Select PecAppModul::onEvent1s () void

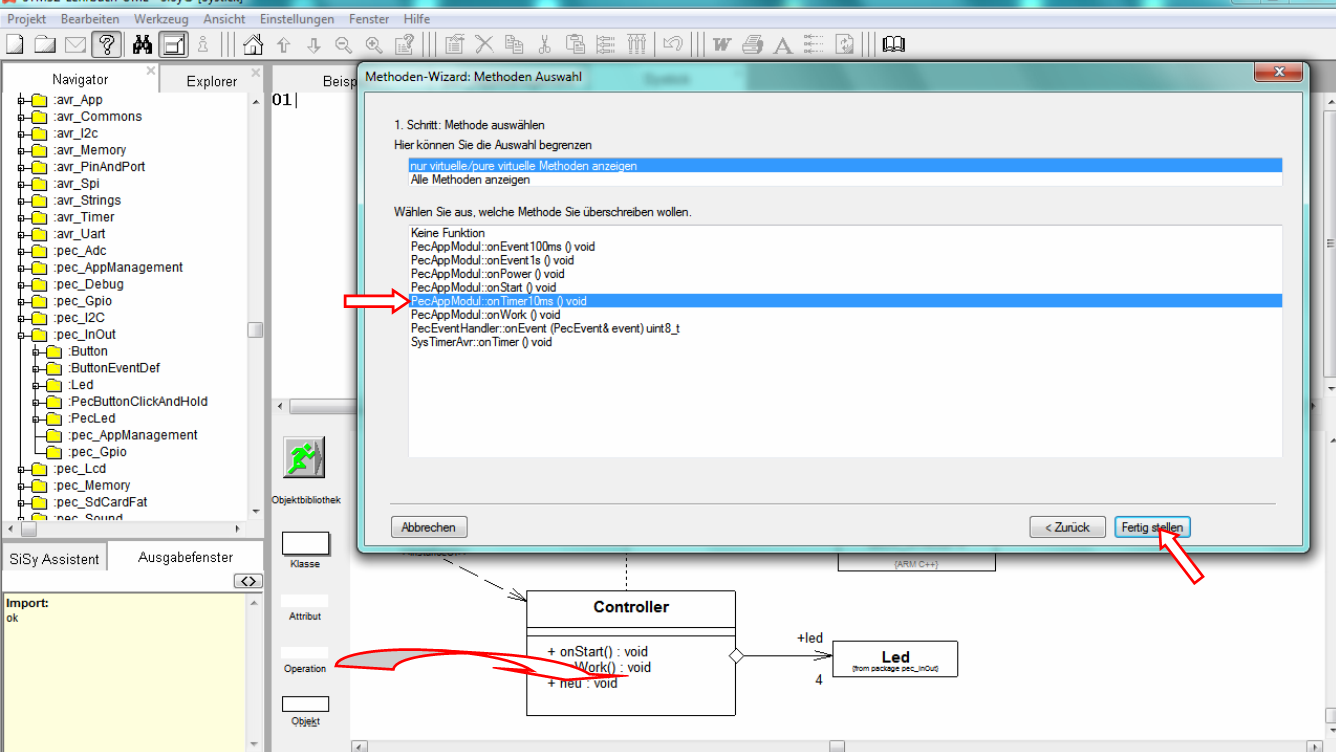pos(845,260)
